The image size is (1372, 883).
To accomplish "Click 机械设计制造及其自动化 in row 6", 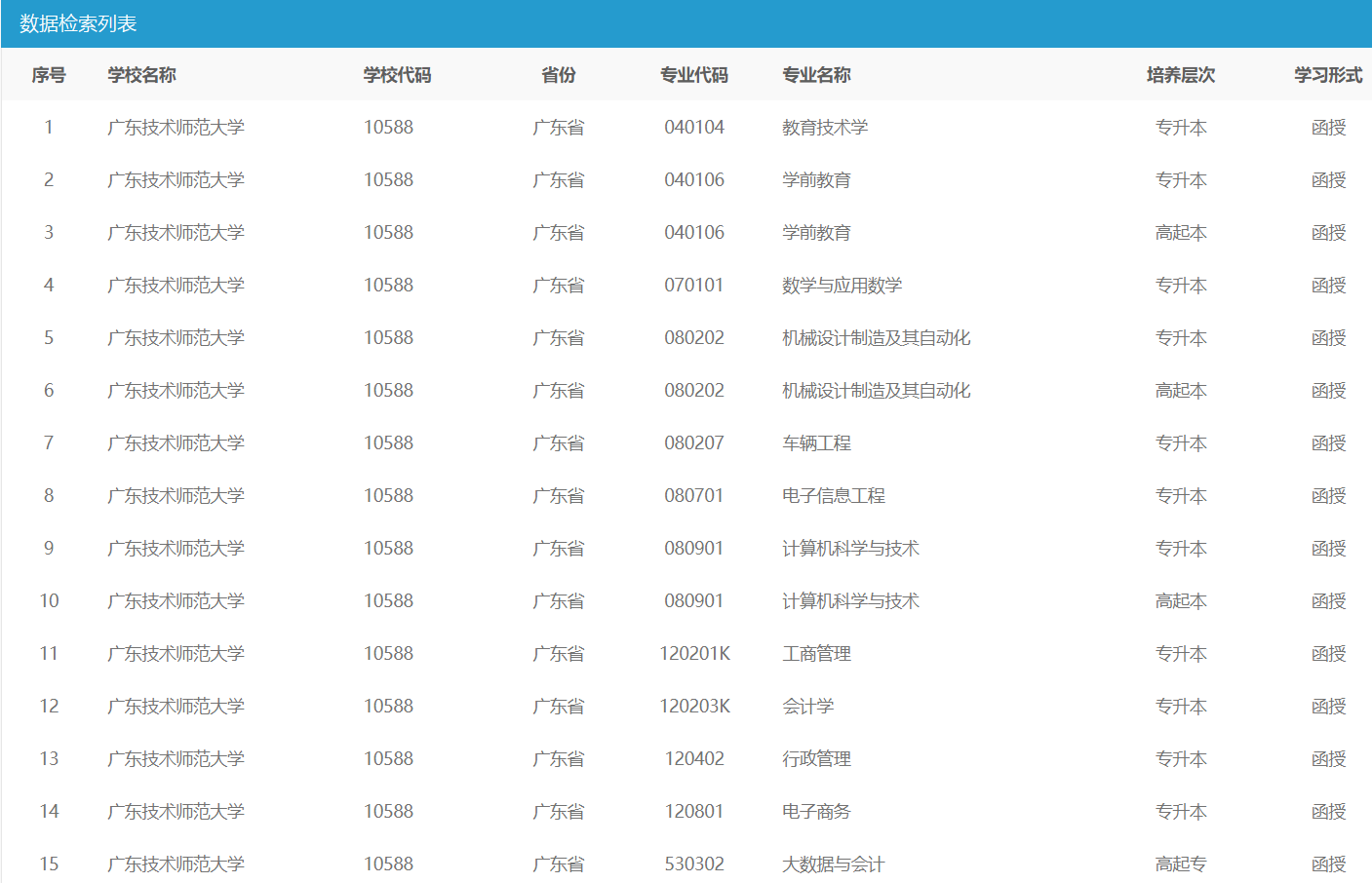I will click(x=877, y=391).
